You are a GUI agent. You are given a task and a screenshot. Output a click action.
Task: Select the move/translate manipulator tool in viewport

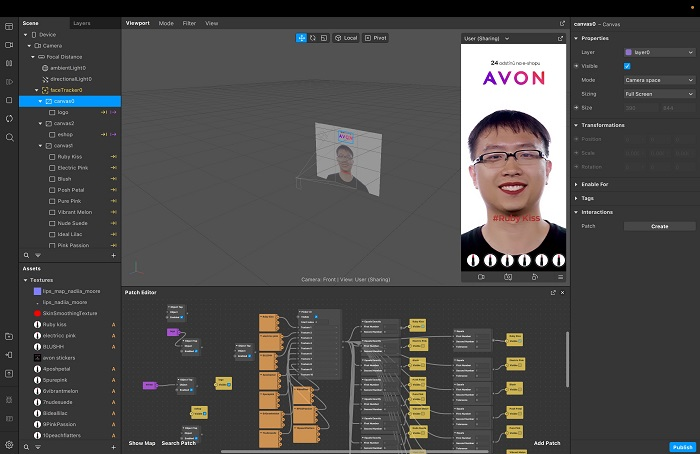click(301, 38)
